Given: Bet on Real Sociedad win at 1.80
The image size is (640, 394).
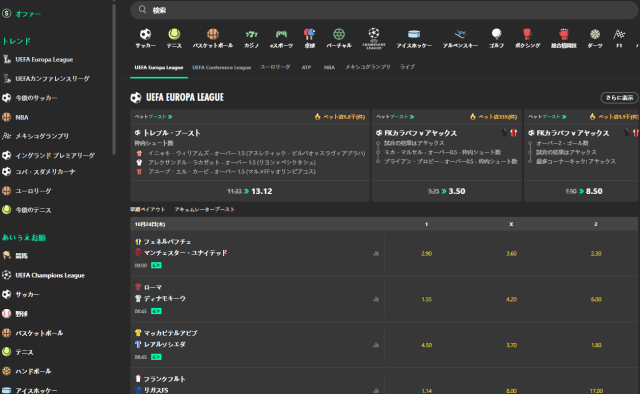Looking at the screenshot, I should coord(596,345).
